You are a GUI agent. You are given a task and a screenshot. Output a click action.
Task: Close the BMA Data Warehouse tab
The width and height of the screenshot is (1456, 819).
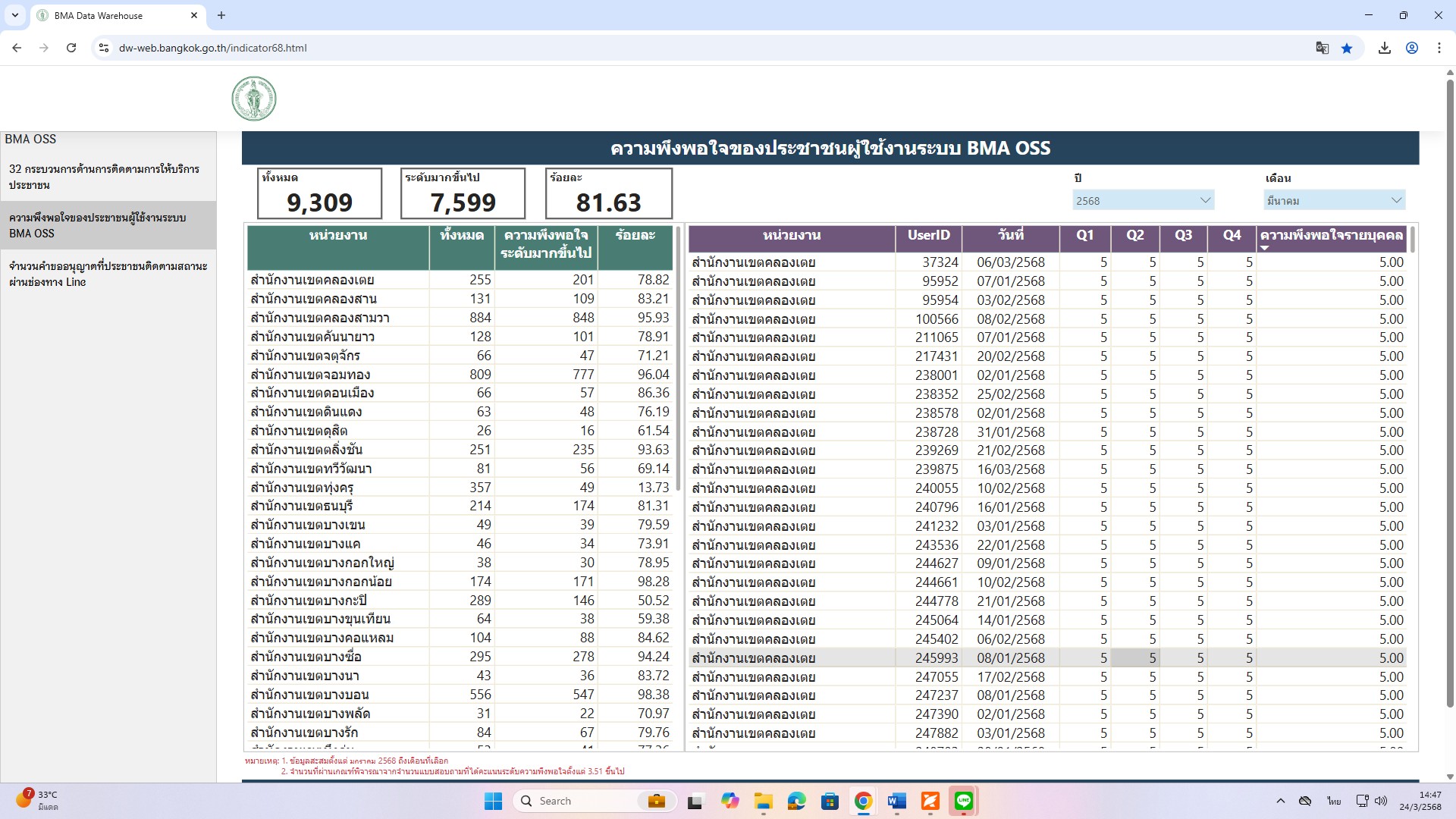tap(194, 15)
